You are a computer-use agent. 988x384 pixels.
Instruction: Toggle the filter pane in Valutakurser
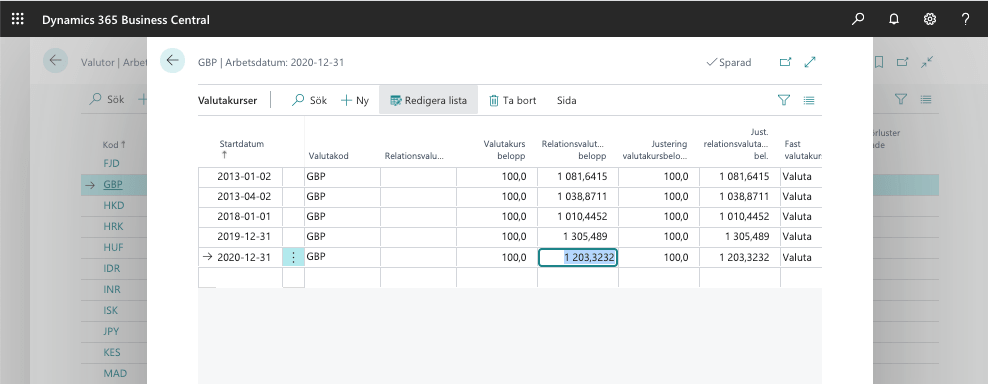point(784,100)
